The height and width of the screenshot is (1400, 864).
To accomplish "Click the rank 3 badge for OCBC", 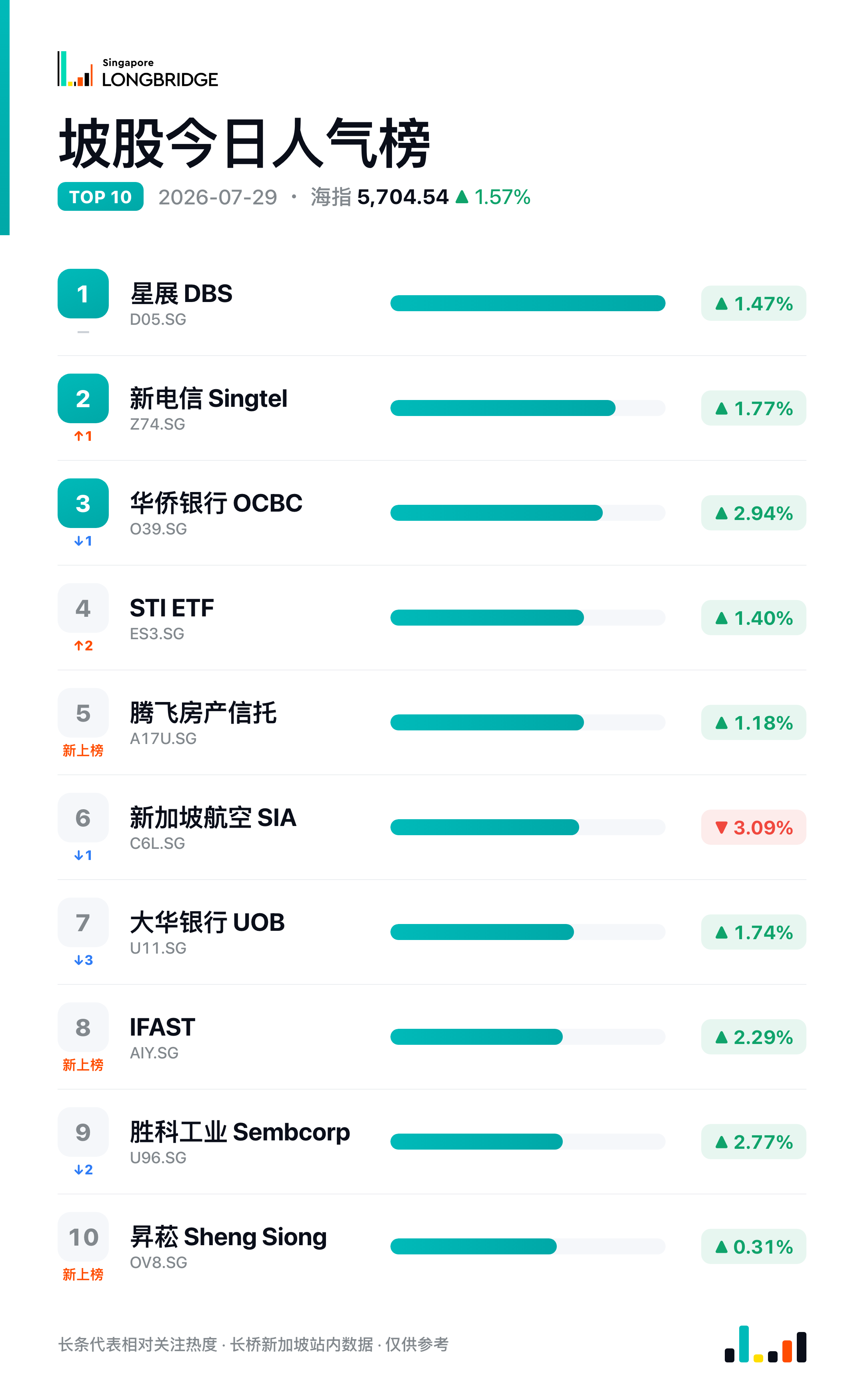I will [x=83, y=503].
